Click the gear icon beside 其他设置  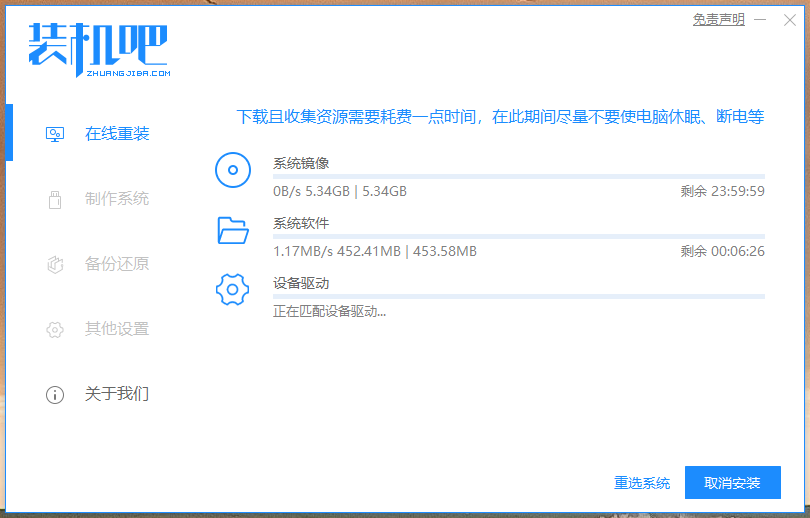pos(56,330)
